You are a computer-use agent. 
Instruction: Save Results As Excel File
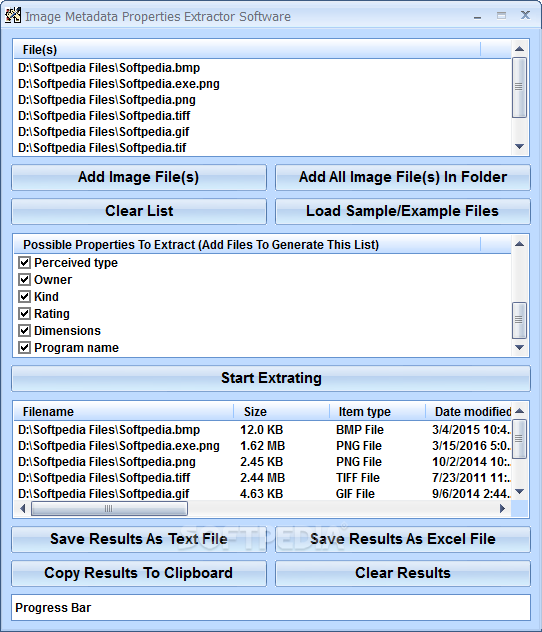click(403, 539)
